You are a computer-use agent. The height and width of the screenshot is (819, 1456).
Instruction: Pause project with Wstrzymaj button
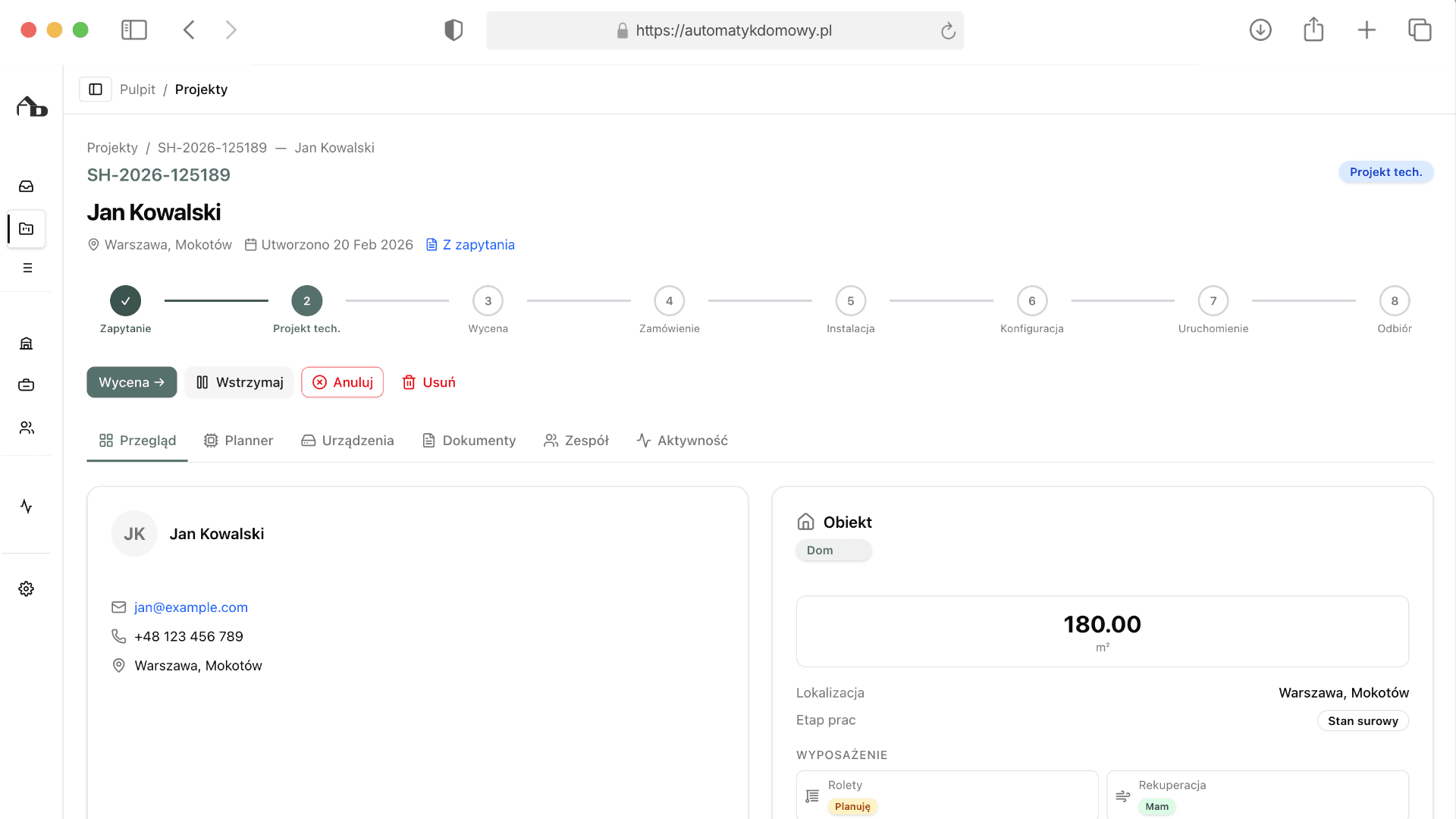pyautogui.click(x=239, y=382)
